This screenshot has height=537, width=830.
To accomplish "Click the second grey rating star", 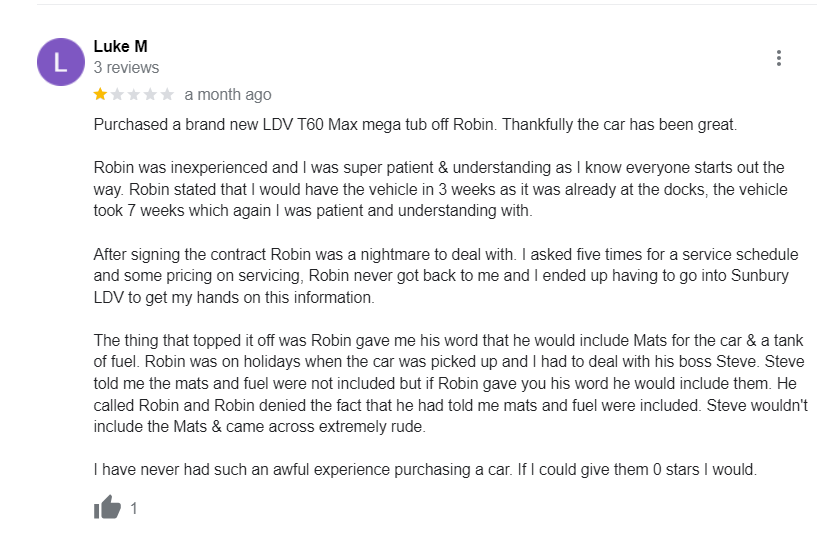I will point(116,94).
